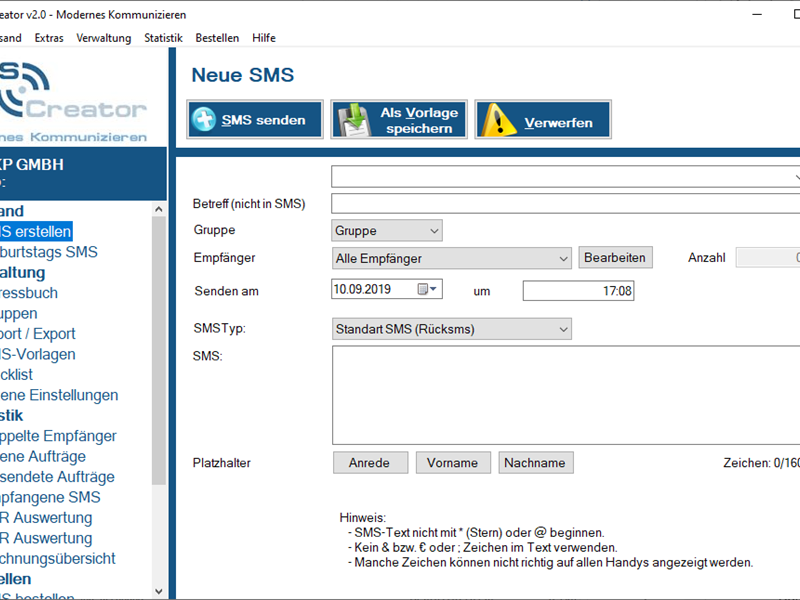This screenshot has width=800, height=600.
Task: Insert the Anrede placeholder
Action: point(370,463)
